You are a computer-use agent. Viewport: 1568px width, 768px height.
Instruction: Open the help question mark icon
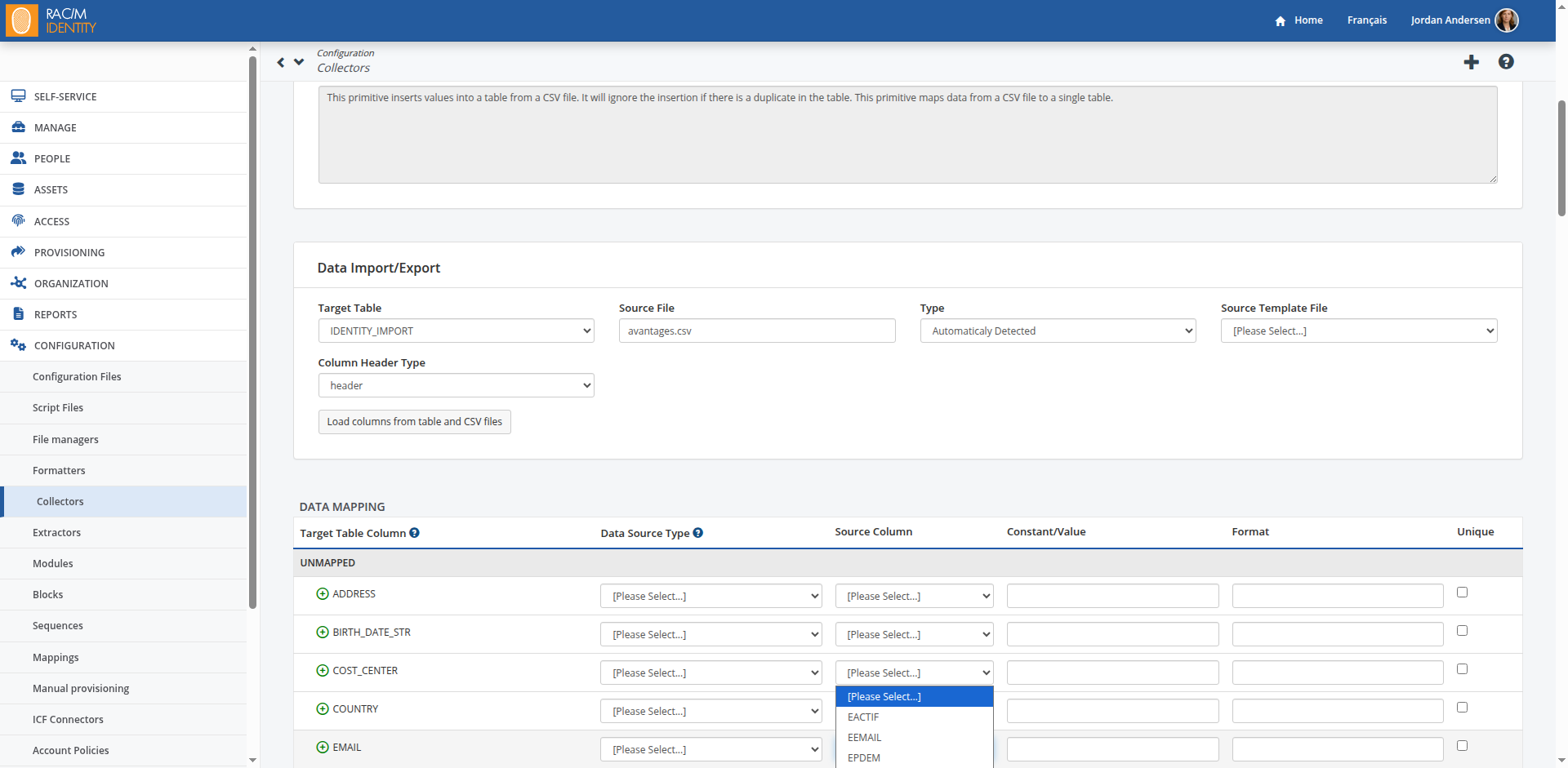[1506, 62]
